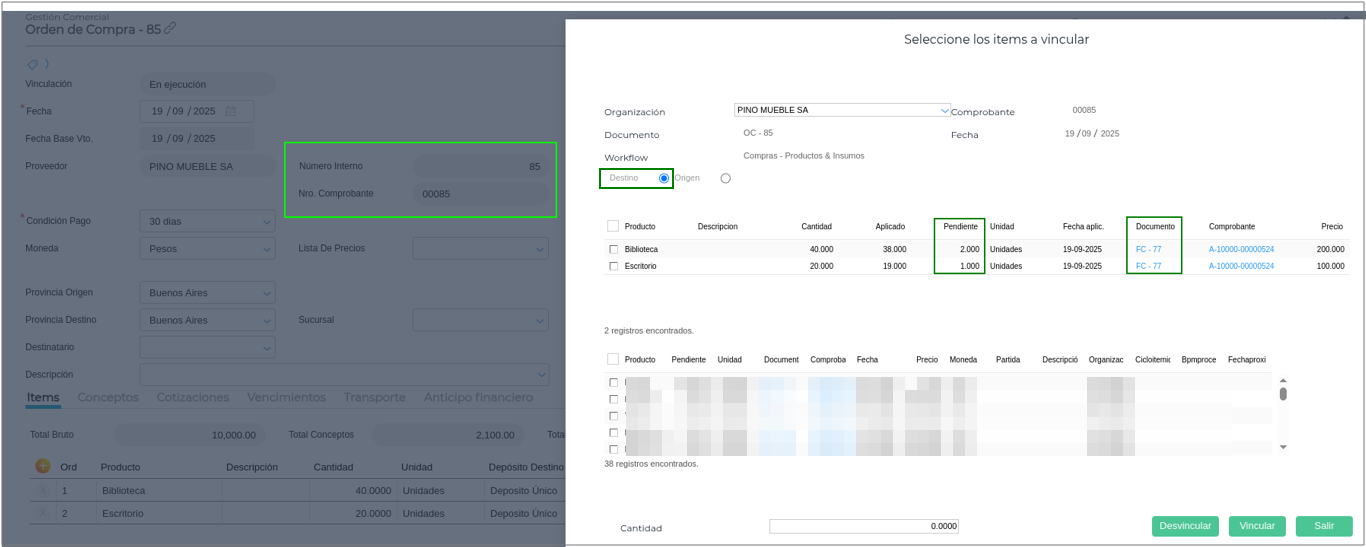Check the Escritorio row checkbox
Image resolution: width=1366 pixels, height=547 pixels.
[613, 266]
